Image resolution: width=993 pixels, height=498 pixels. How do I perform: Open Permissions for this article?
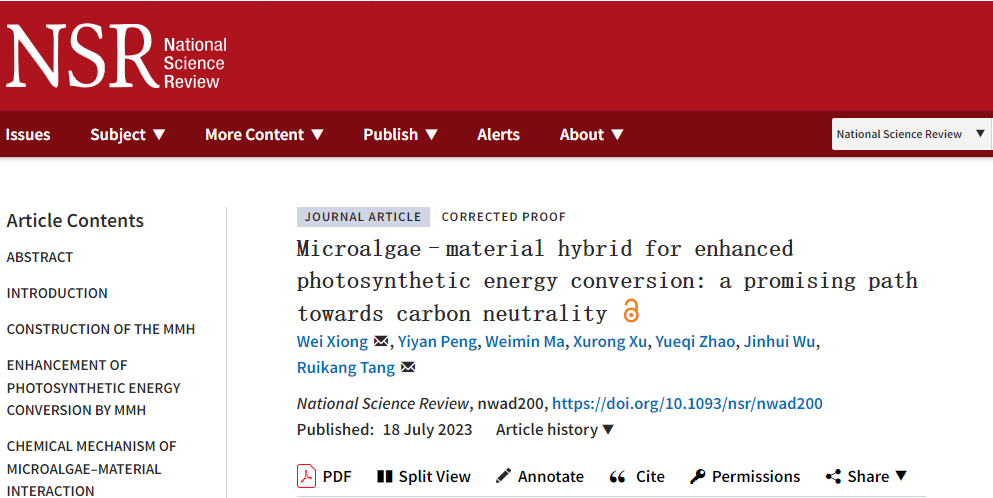tap(745, 476)
